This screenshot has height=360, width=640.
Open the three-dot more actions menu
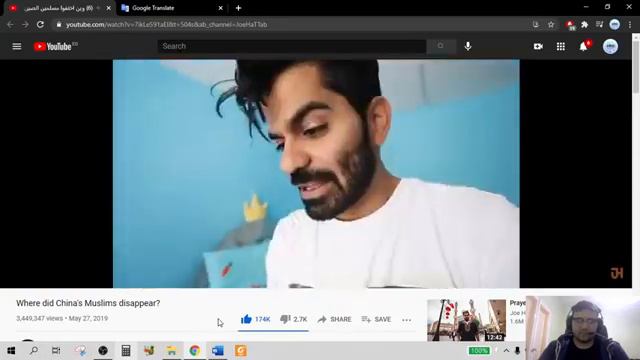407,320
